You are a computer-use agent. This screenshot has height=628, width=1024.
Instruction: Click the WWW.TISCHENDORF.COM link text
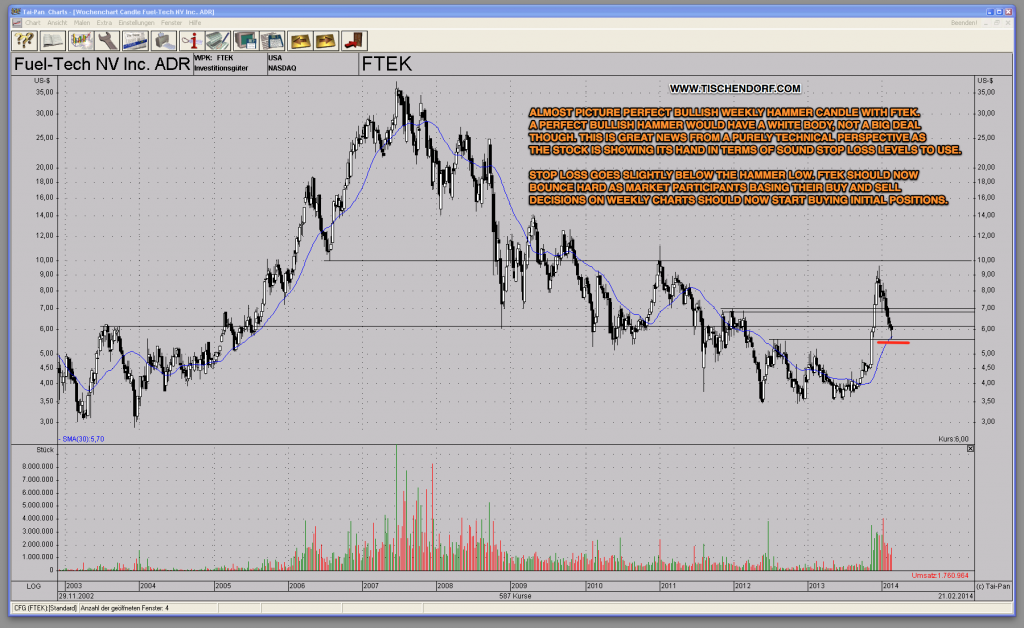pos(736,88)
